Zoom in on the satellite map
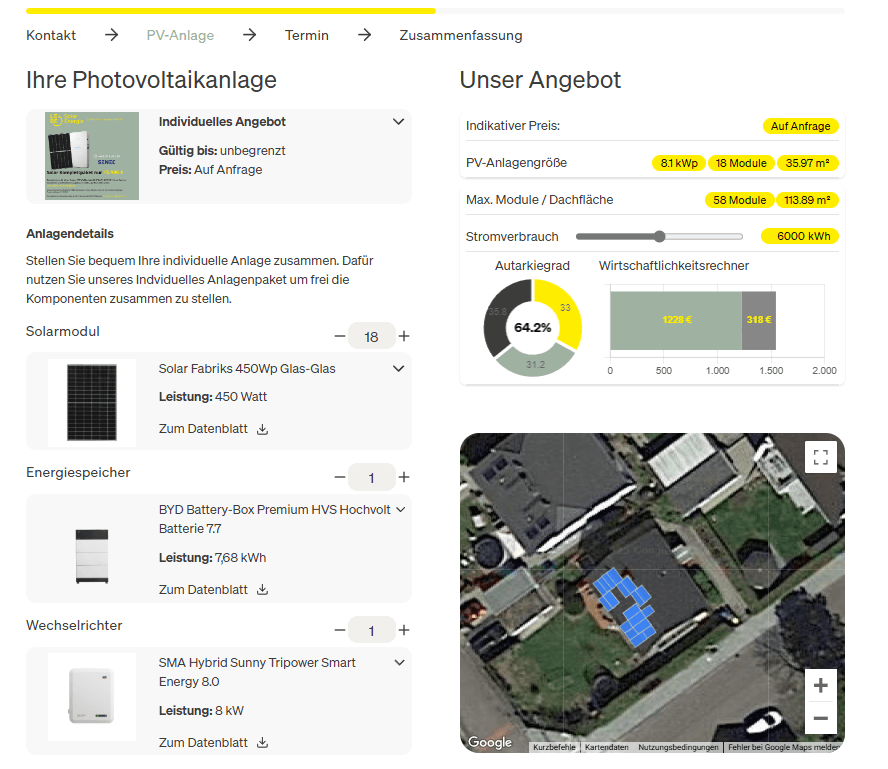 click(x=820, y=686)
